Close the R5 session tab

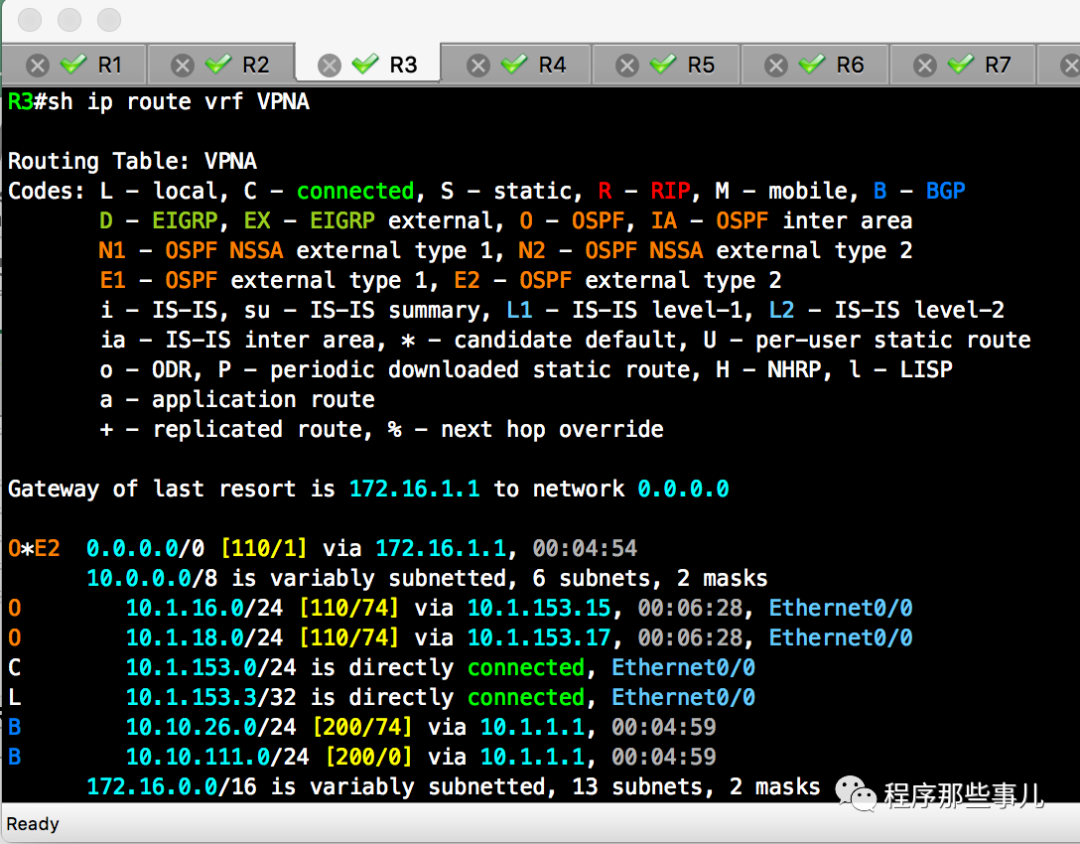(x=627, y=65)
